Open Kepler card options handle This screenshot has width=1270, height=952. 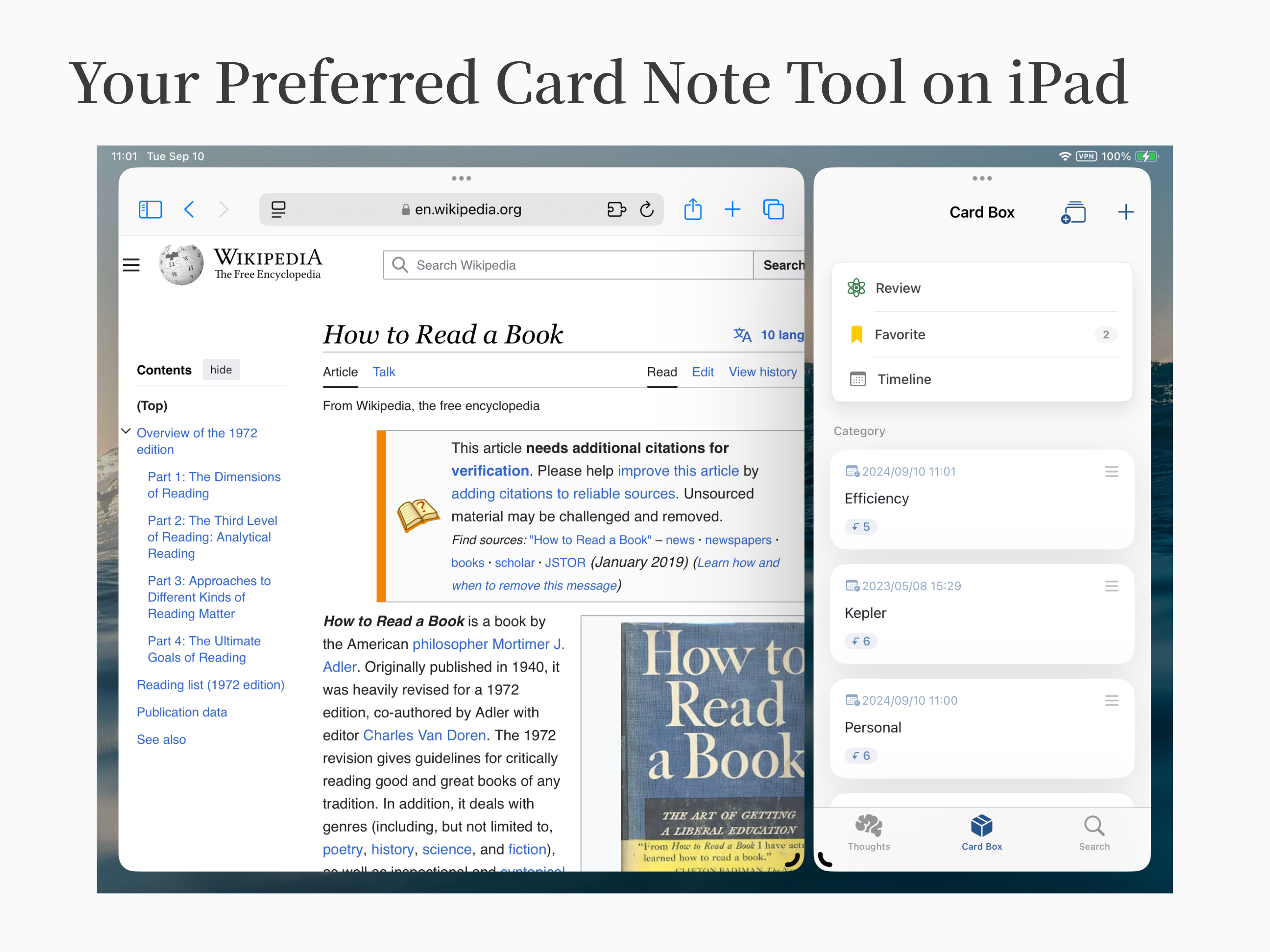coord(1111,586)
